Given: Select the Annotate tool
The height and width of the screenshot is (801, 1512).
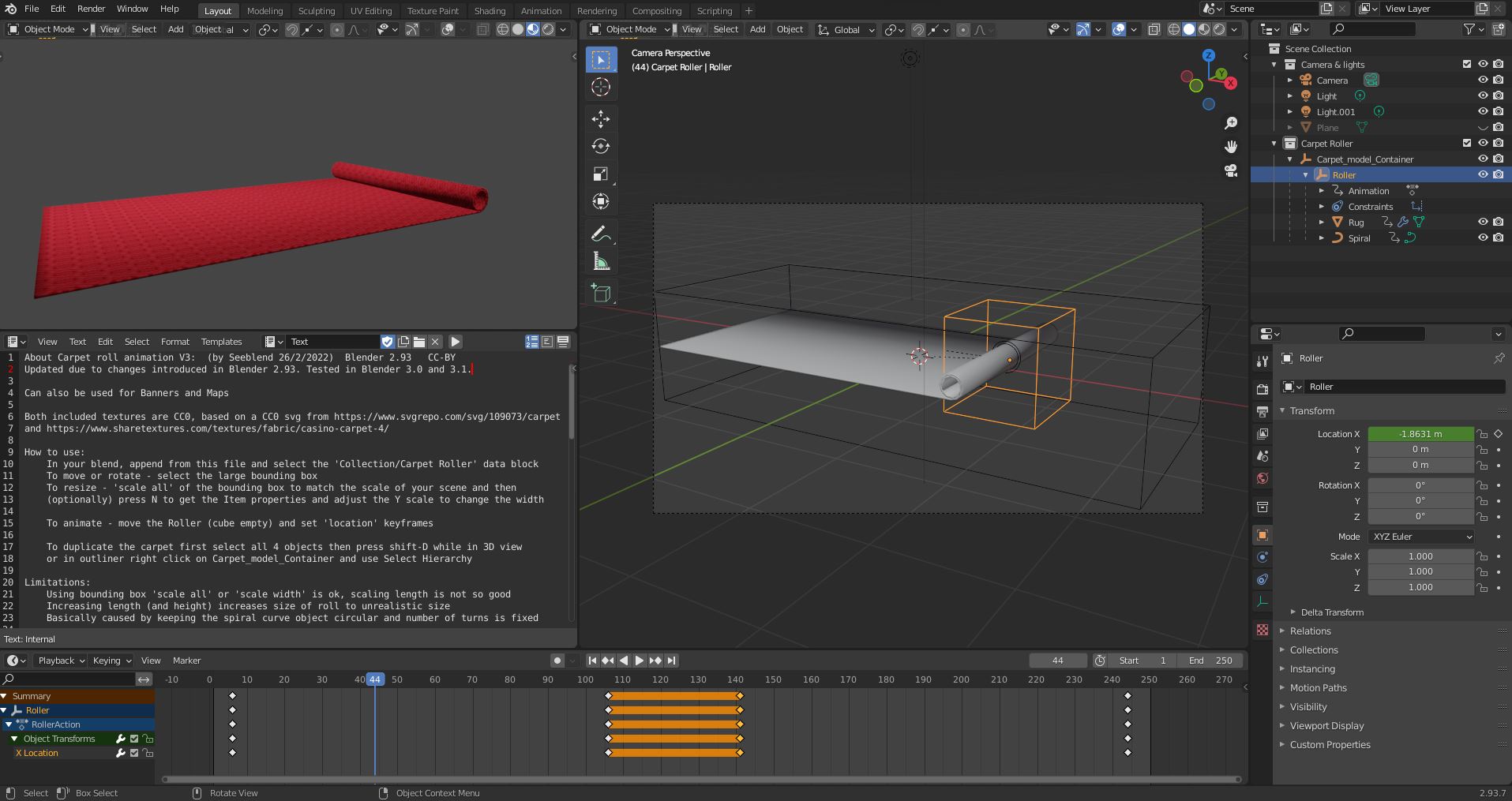Looking at the screenshot, I should pos(601,233).
